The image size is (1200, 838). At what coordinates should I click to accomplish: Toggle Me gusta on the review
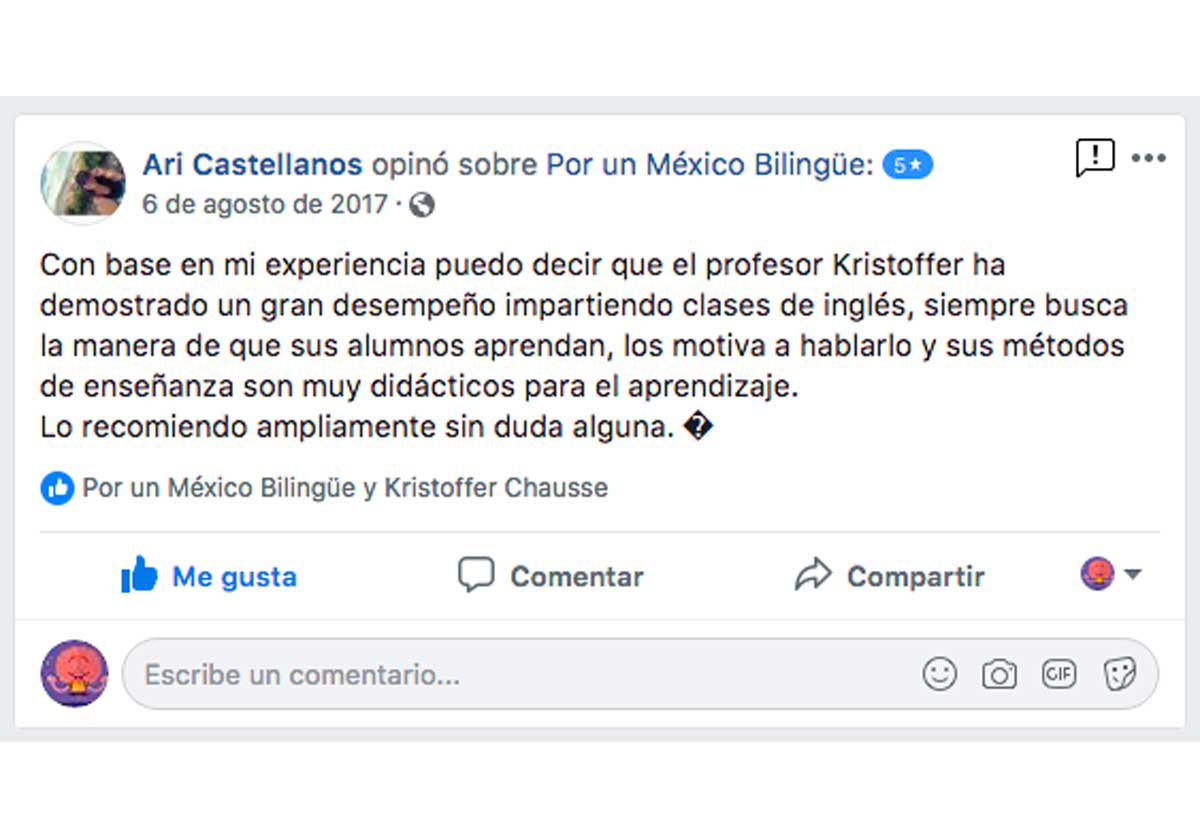click(209, 576)
